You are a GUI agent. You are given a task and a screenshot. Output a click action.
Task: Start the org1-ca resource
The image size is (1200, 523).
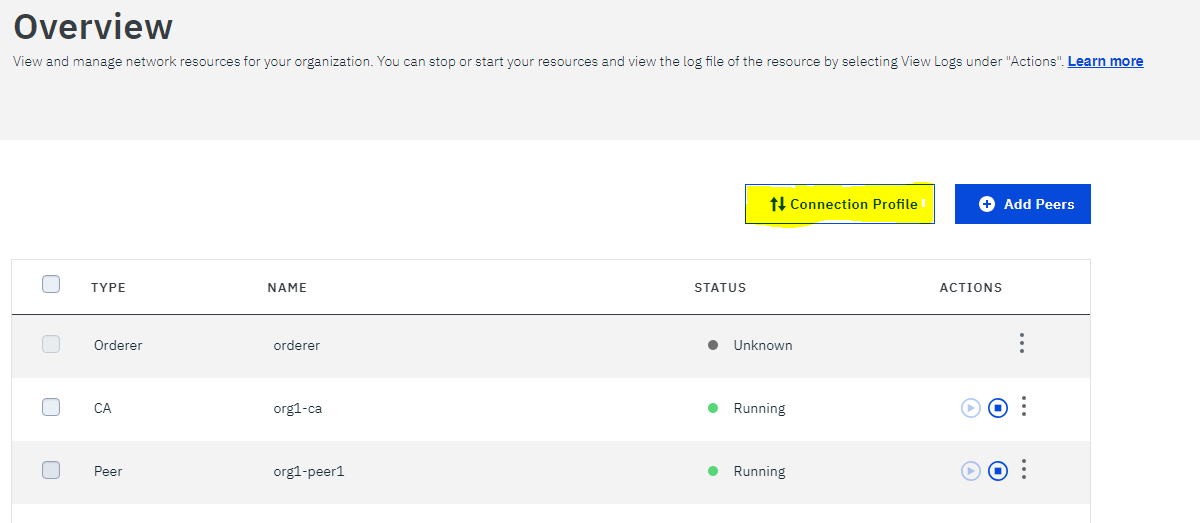coord(970,408)
